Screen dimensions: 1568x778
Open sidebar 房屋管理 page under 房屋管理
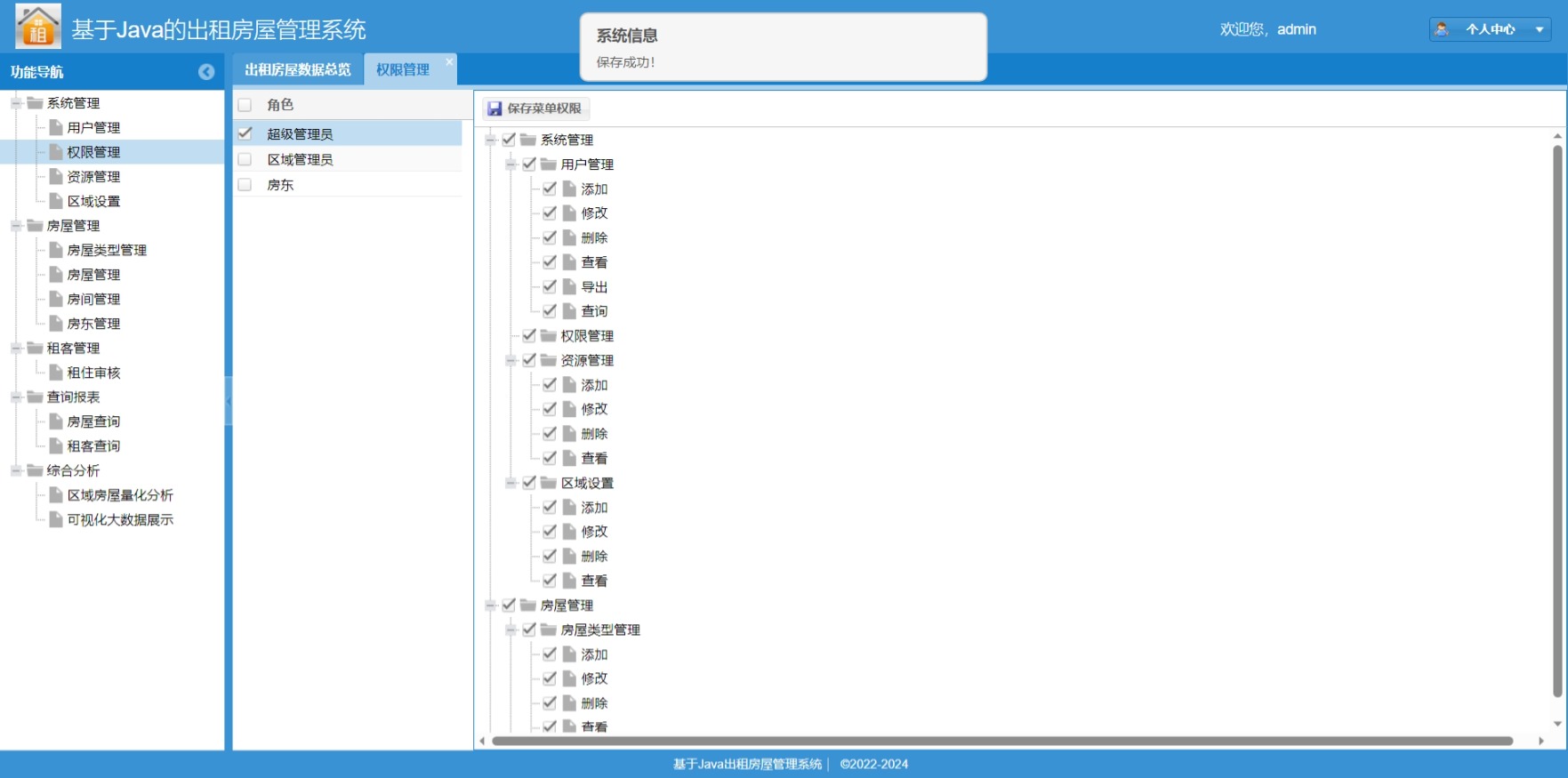coord(93,275)
